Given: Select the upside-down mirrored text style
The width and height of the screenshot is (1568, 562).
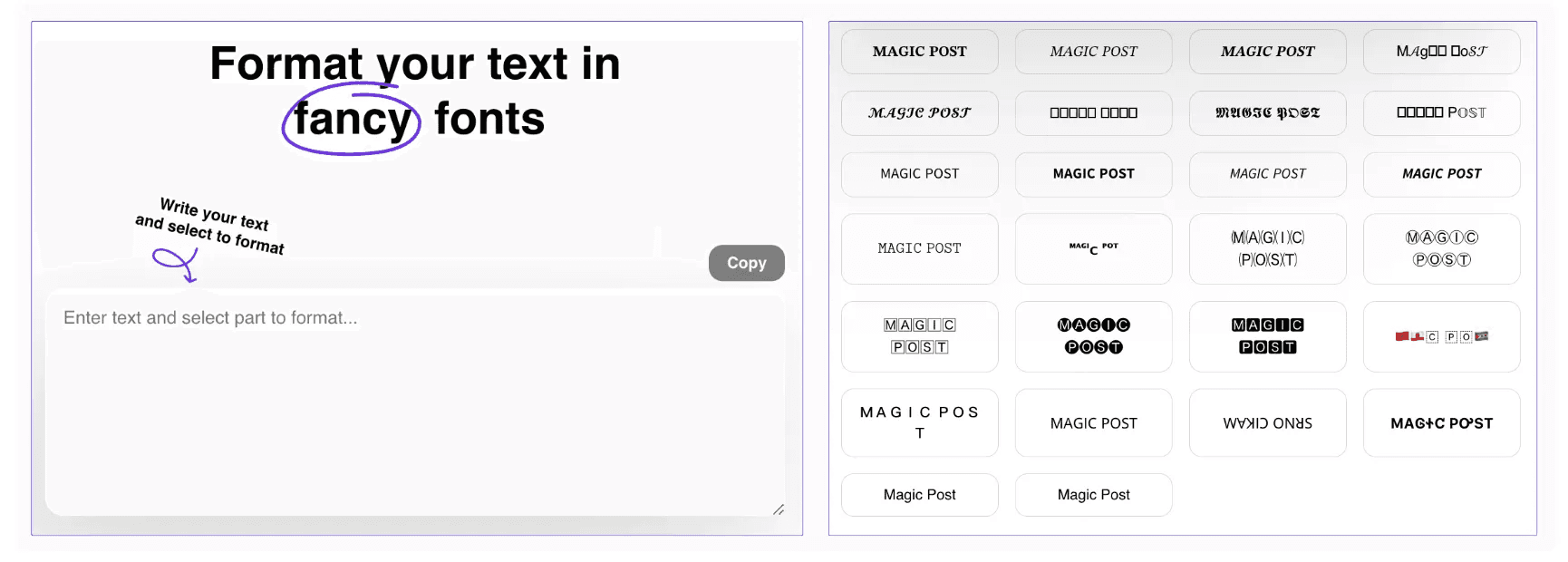Looking at the screenshot, I should [x=1267, y=423].
